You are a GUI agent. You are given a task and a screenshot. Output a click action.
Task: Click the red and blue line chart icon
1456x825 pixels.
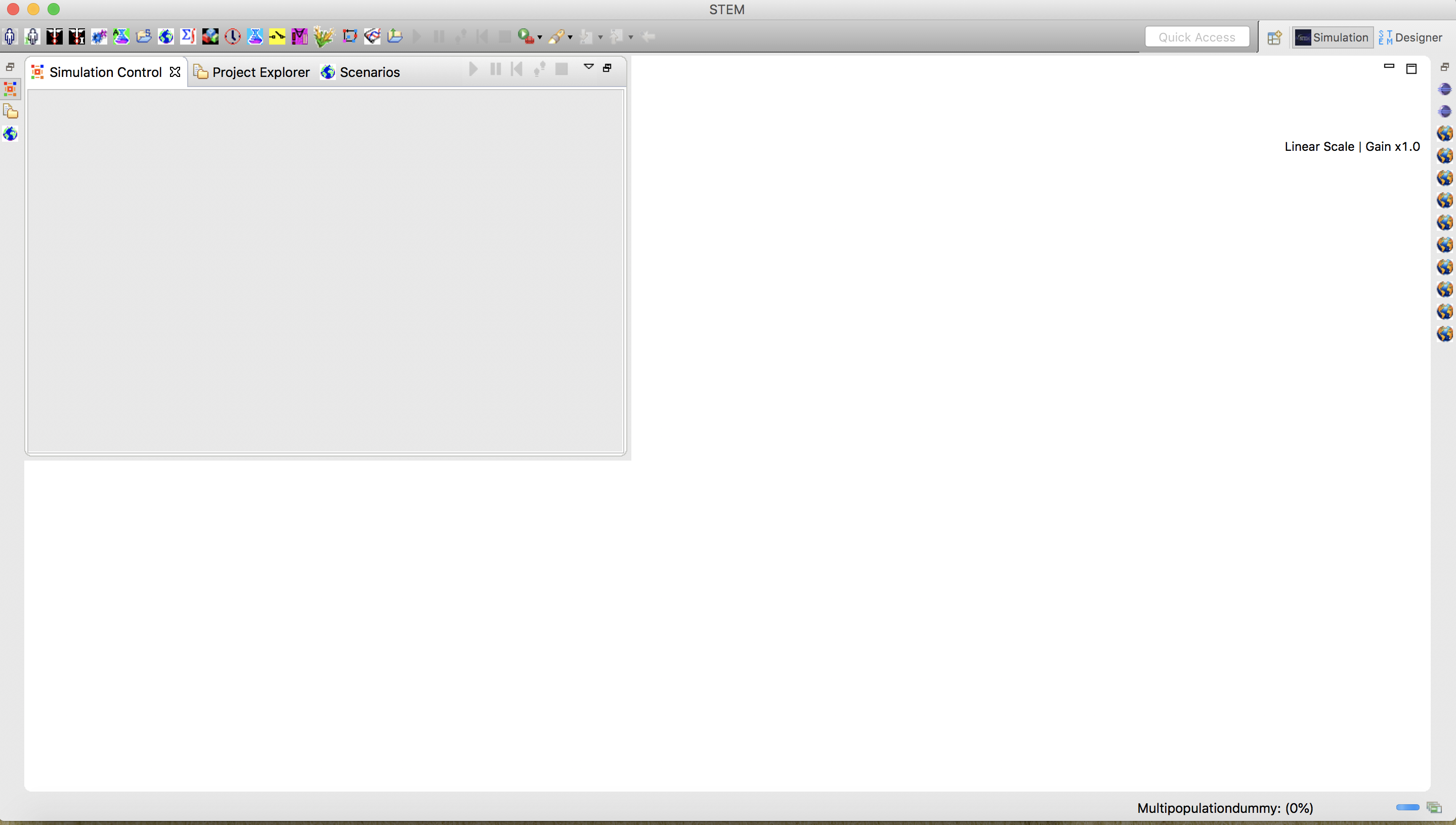[x=372, y=37]
